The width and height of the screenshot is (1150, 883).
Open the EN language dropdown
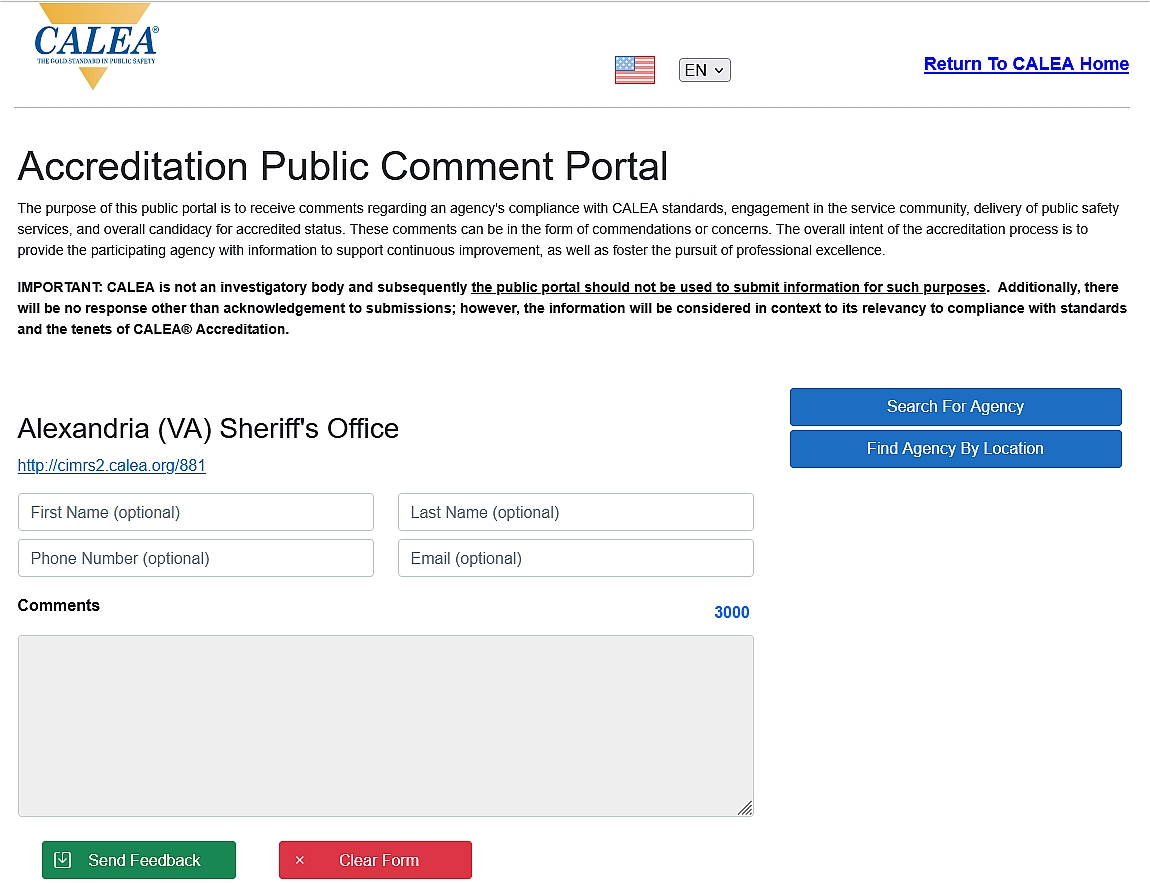tap(704, 70)
